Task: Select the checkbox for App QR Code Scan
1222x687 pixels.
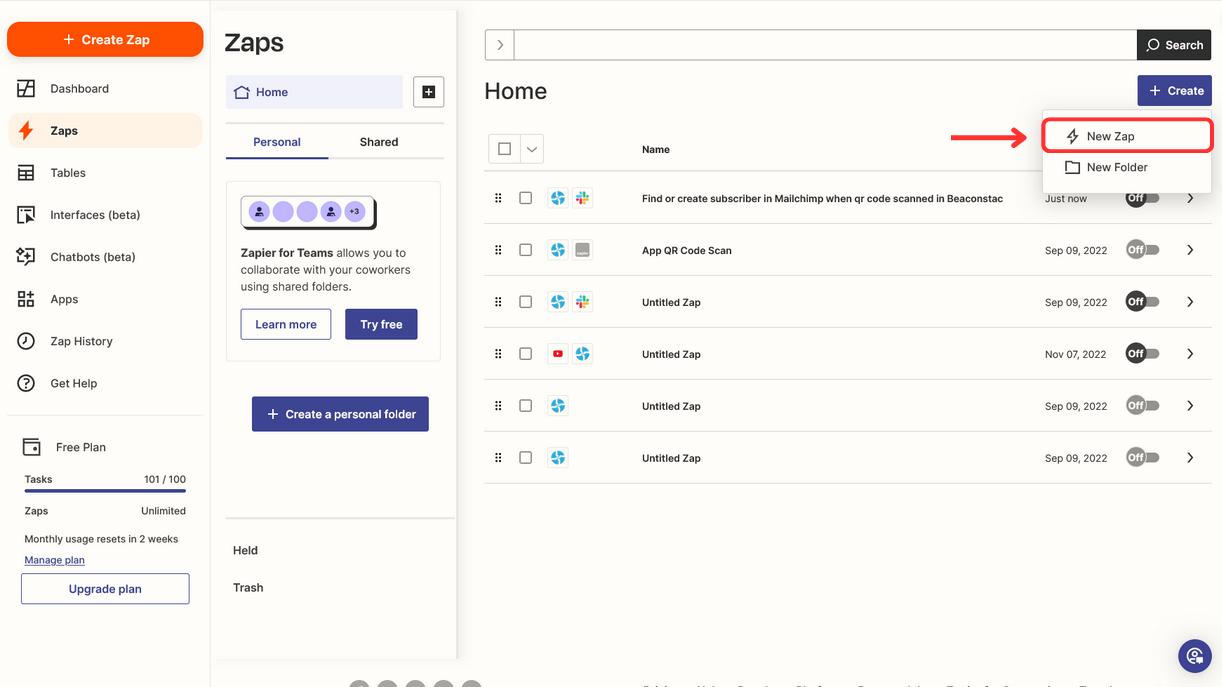Action: (x=525, y=249)
